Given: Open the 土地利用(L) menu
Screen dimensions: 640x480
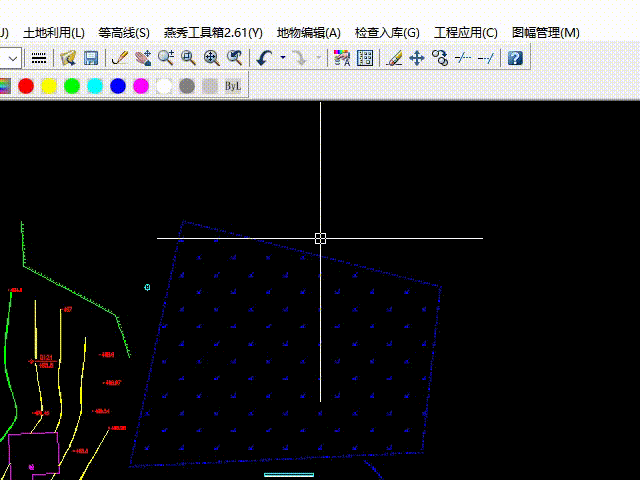Looking at the screenshot, I should pos(54,33).
